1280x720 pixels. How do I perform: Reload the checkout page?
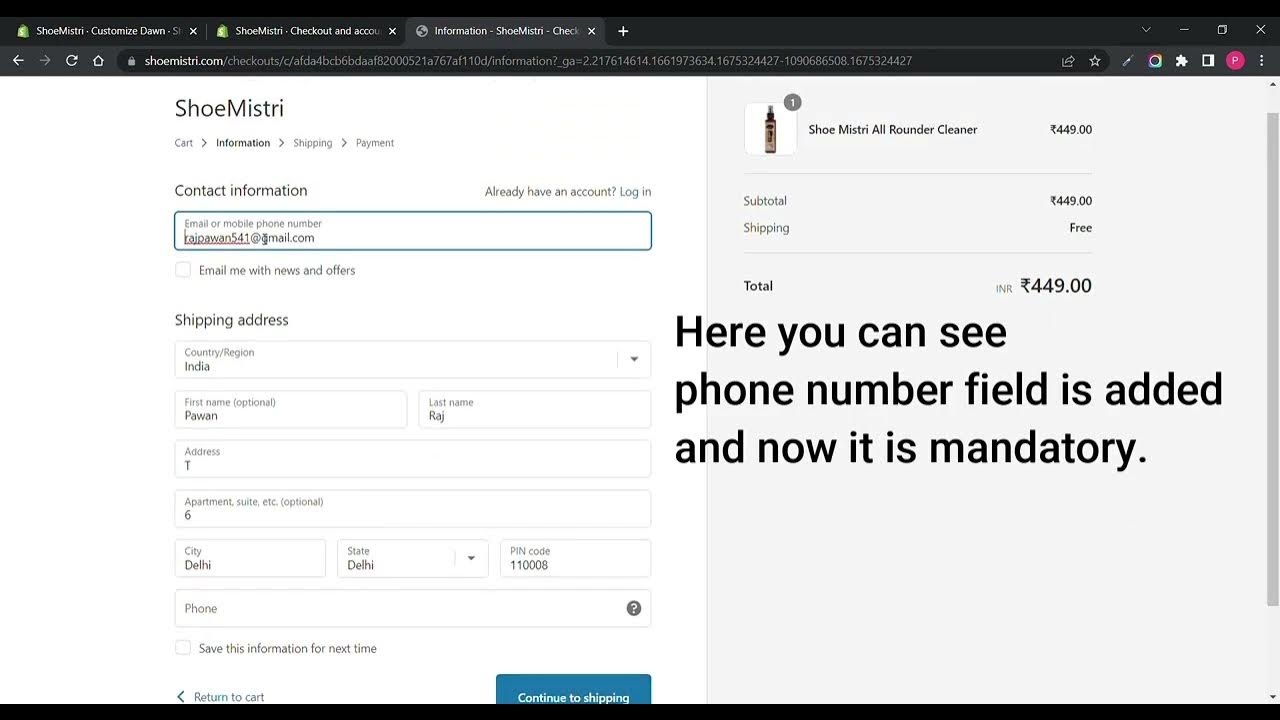(72, 61)
